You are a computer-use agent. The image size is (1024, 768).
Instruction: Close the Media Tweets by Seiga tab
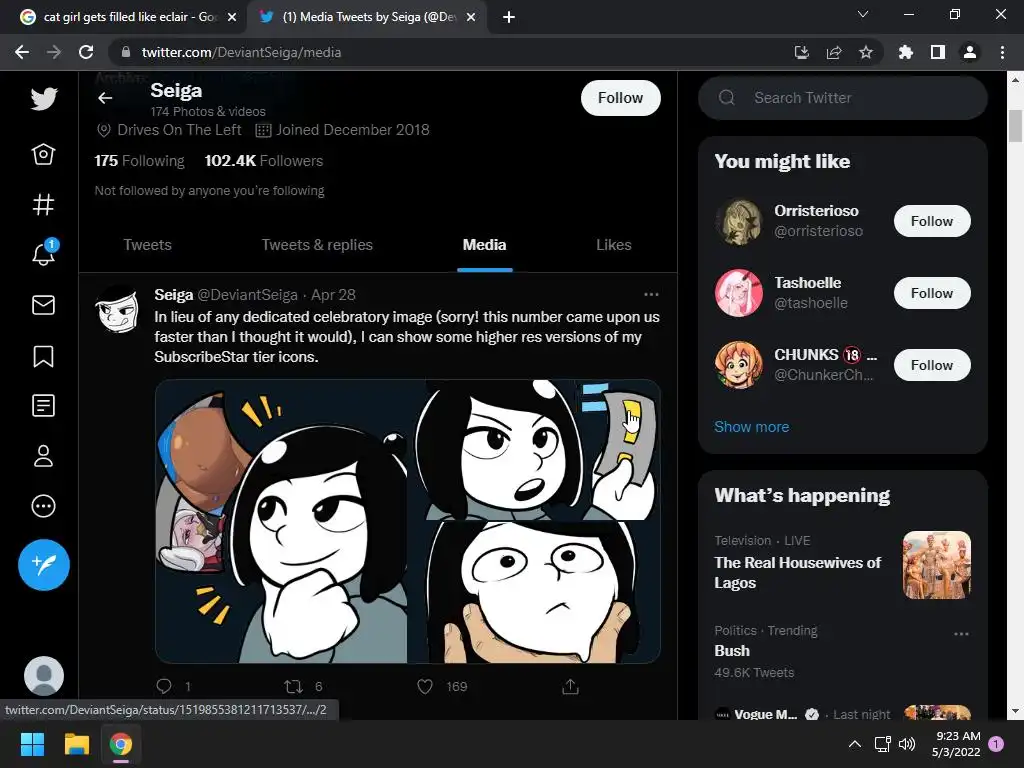471,18
